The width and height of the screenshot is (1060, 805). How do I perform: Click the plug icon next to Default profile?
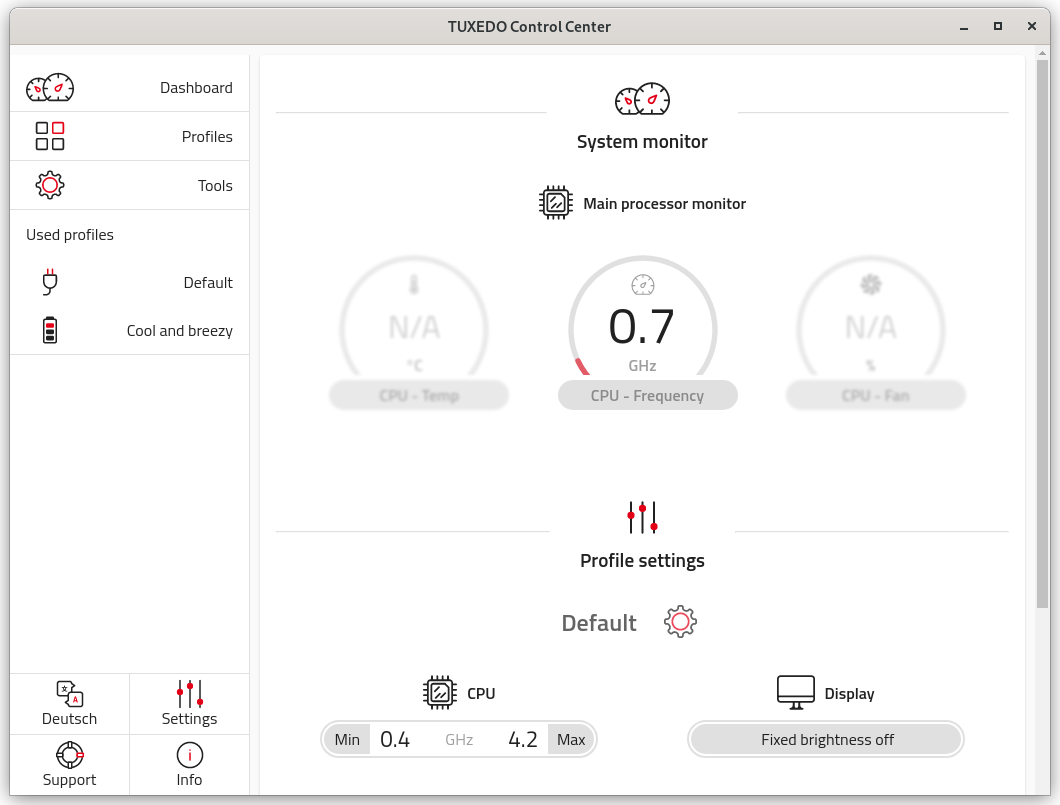pyautogui.click(x=49, y=283)
